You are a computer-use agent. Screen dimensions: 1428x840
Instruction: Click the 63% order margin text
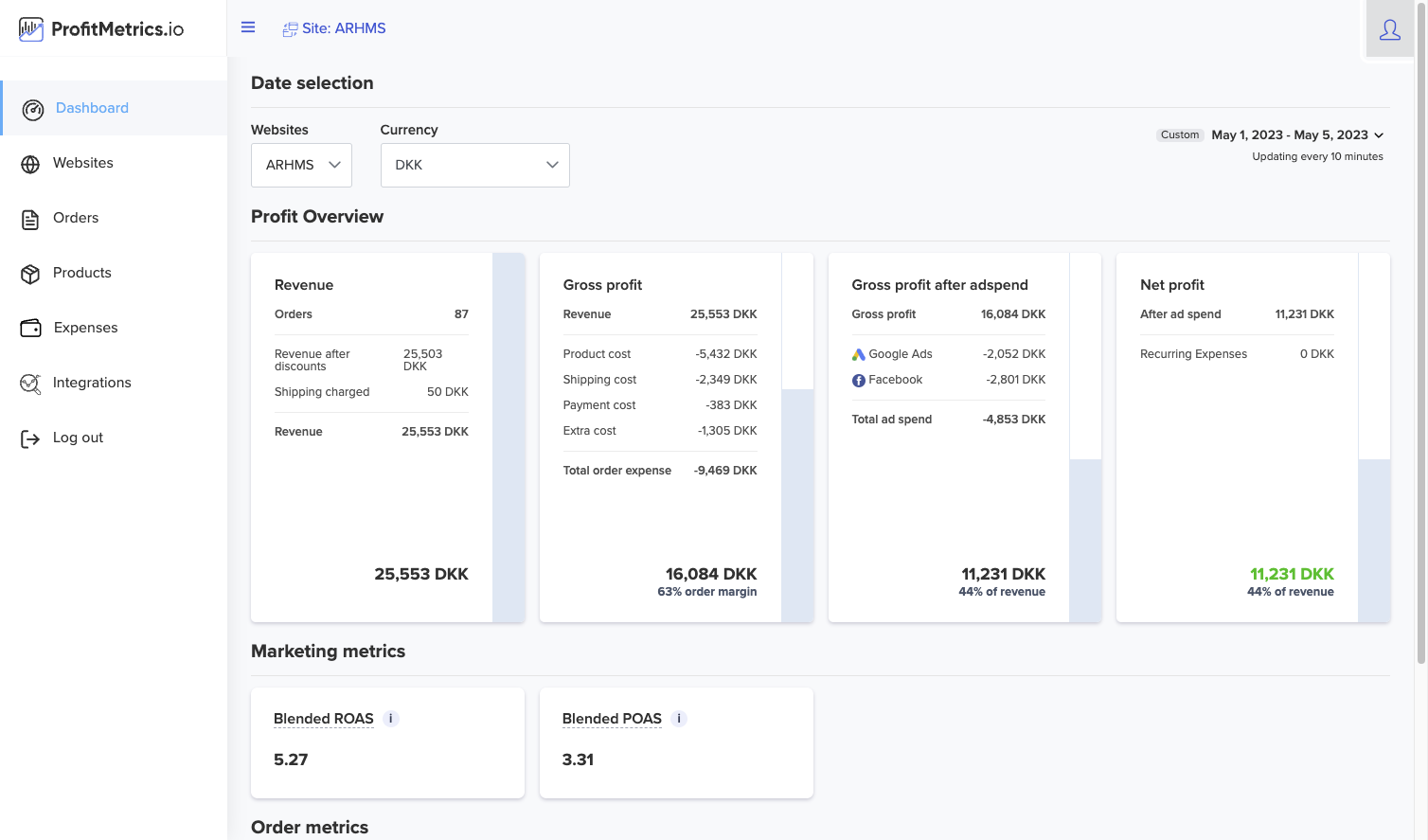(707, 592)
